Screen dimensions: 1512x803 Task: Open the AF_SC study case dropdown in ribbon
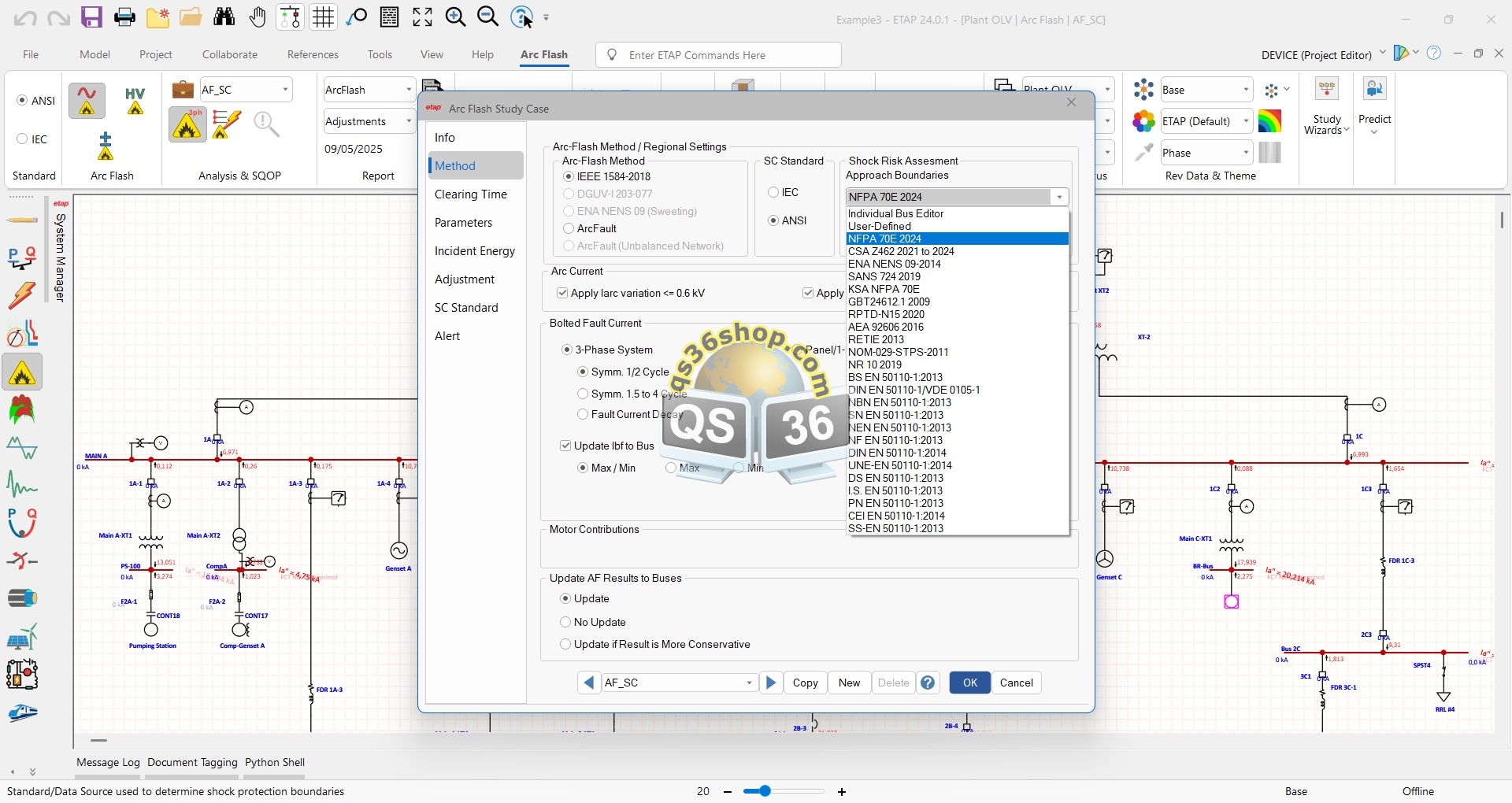[x=285, y=90]
